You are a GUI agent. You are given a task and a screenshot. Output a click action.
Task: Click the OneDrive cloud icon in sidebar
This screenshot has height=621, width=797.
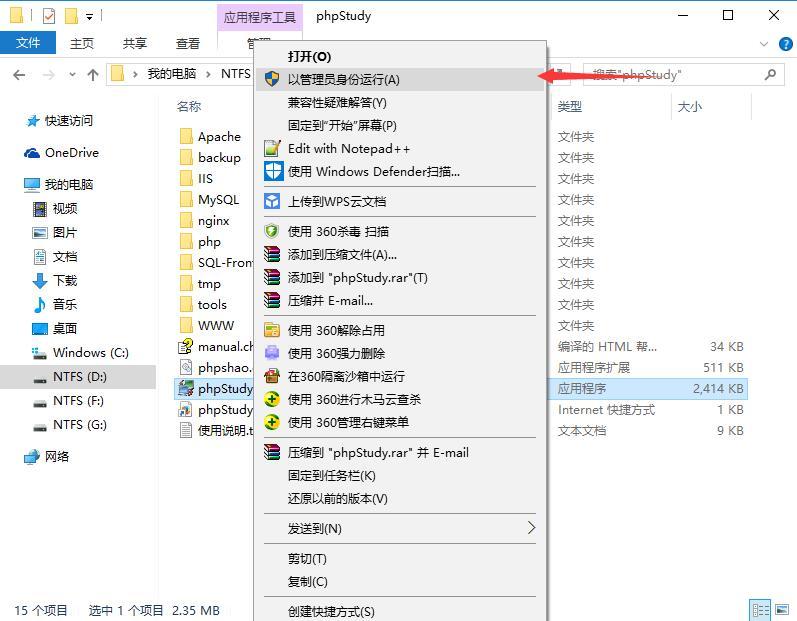[x=32, y=153]
